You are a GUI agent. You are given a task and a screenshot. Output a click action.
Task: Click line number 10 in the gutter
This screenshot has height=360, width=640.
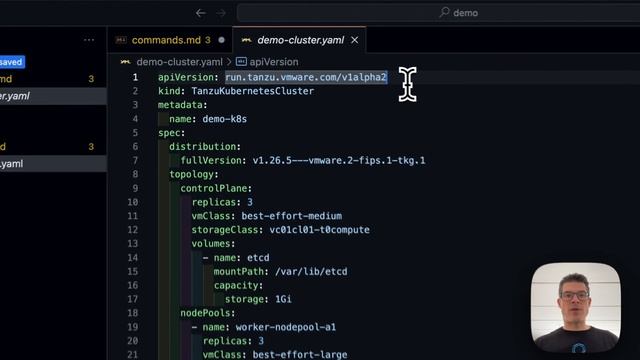(133, 202)
